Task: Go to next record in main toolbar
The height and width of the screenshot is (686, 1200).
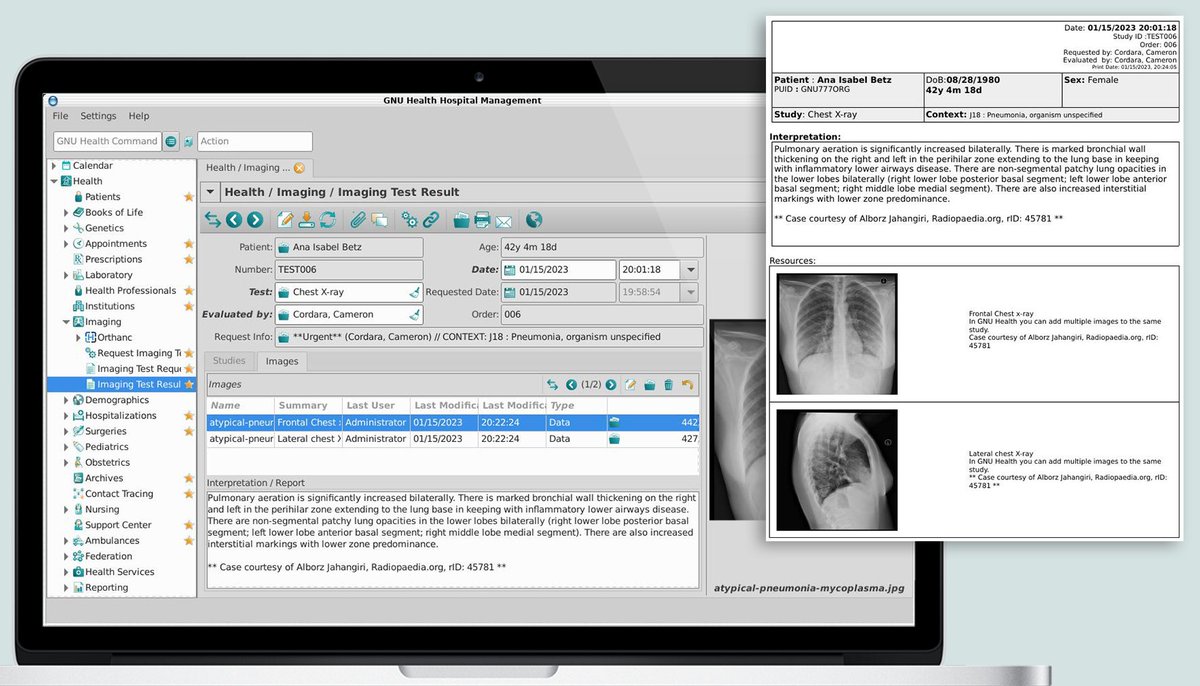Action: coord(255,219)
